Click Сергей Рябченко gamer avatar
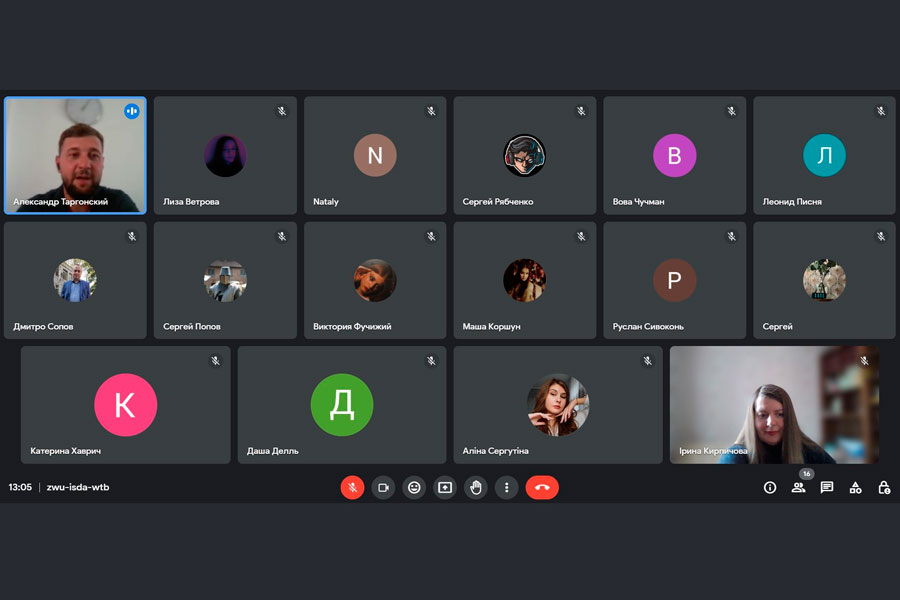The width and height of the screenshot is (900, 600). click(x=525, y=155)
